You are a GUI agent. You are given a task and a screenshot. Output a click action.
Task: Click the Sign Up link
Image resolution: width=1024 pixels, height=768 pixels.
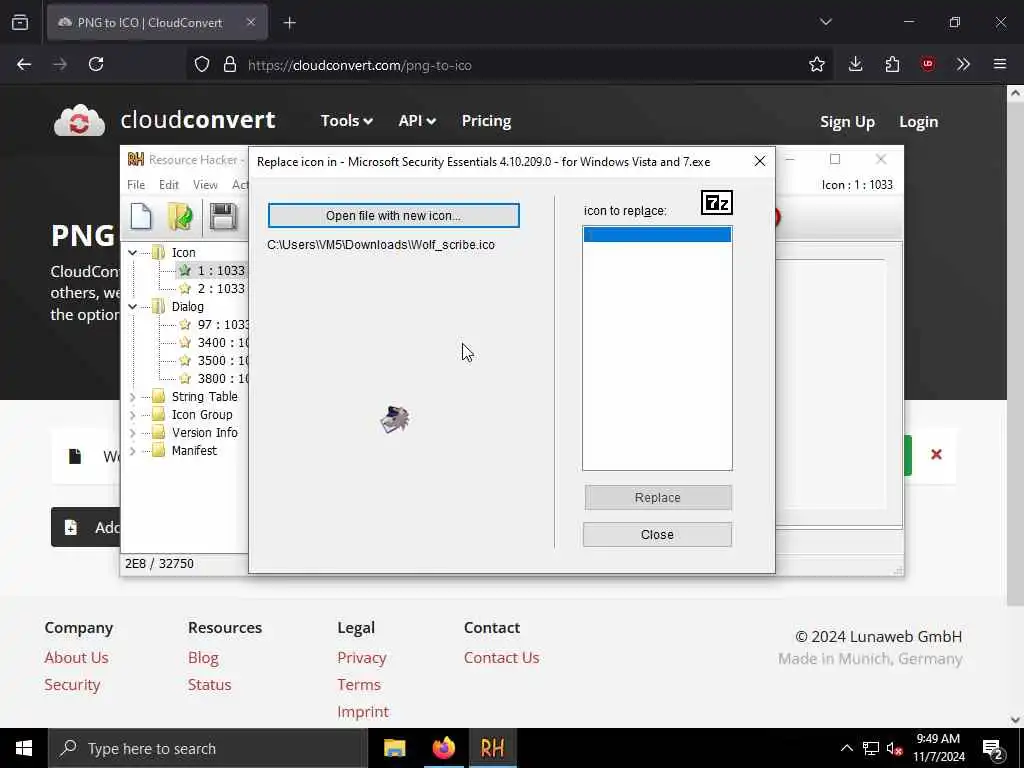[847, 122]
